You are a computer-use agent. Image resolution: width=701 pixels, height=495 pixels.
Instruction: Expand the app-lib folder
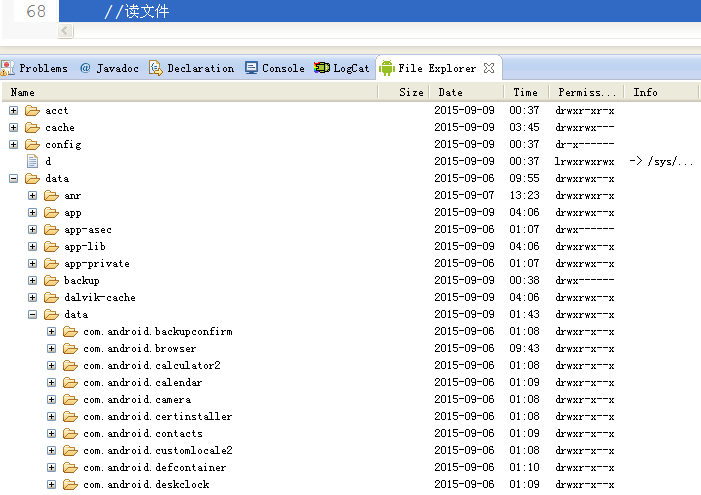32,246
